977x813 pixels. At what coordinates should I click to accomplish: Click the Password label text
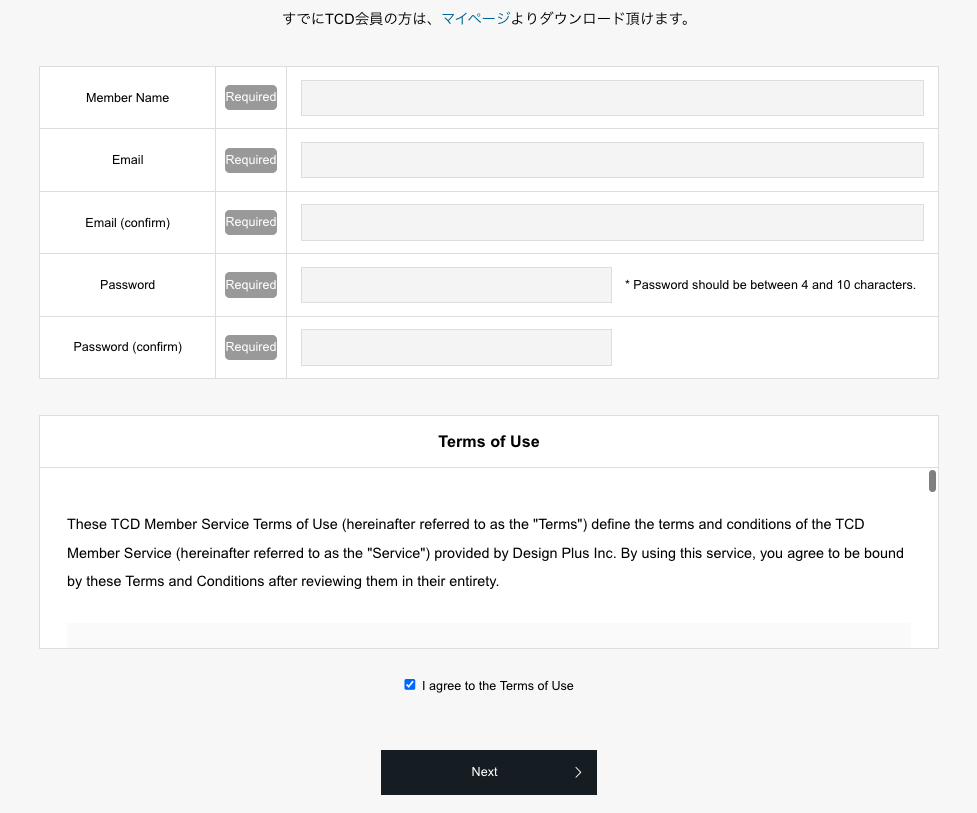pyautogui.click(x=127, y=285)
